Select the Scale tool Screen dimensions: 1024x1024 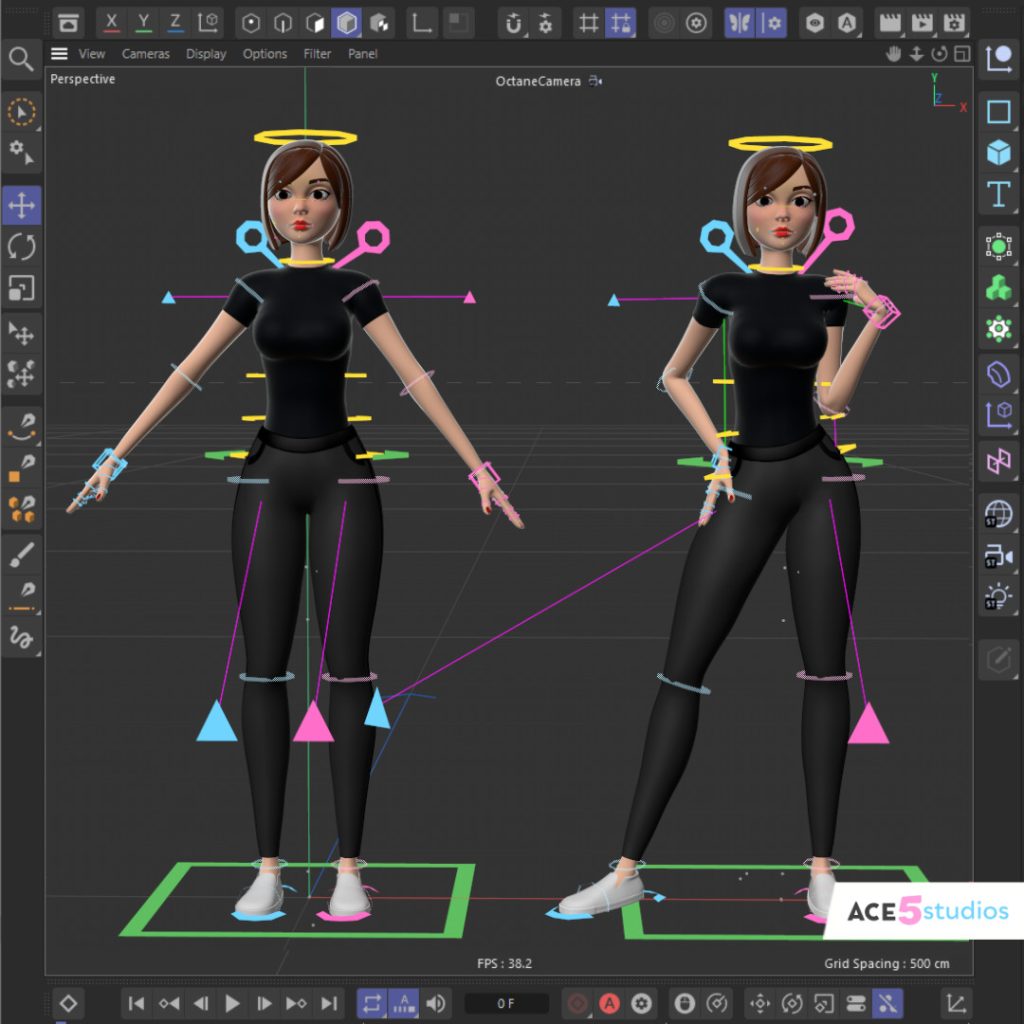(21, 290)
